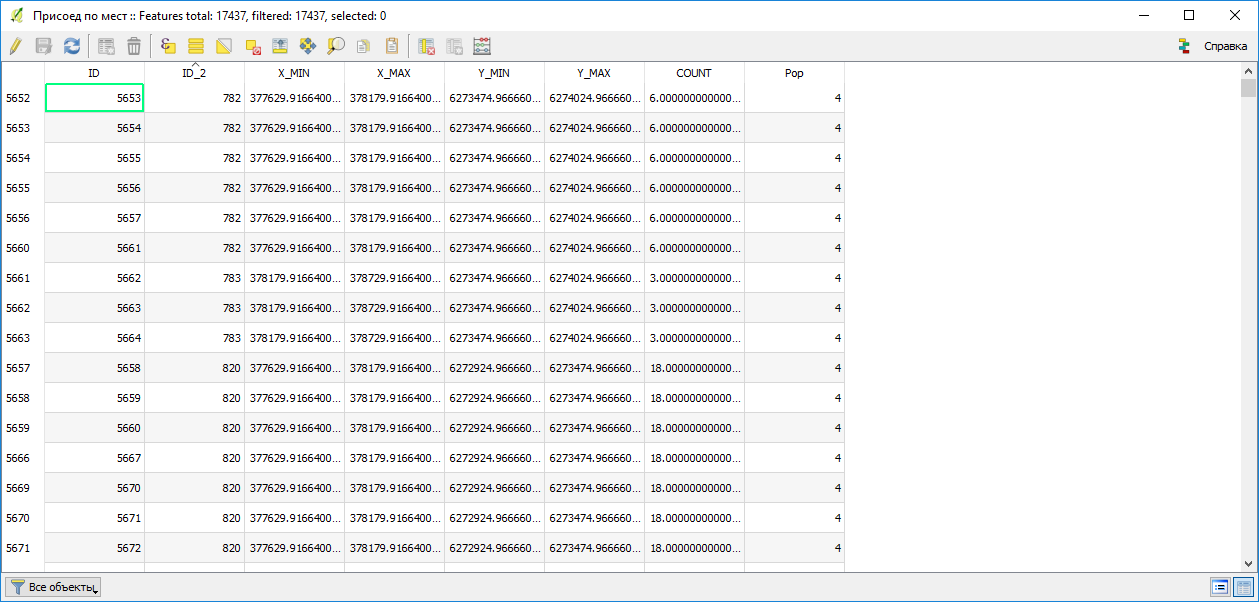Click the Select all features icon
This screenshot has width=1259, height=602.
point(196,46)
